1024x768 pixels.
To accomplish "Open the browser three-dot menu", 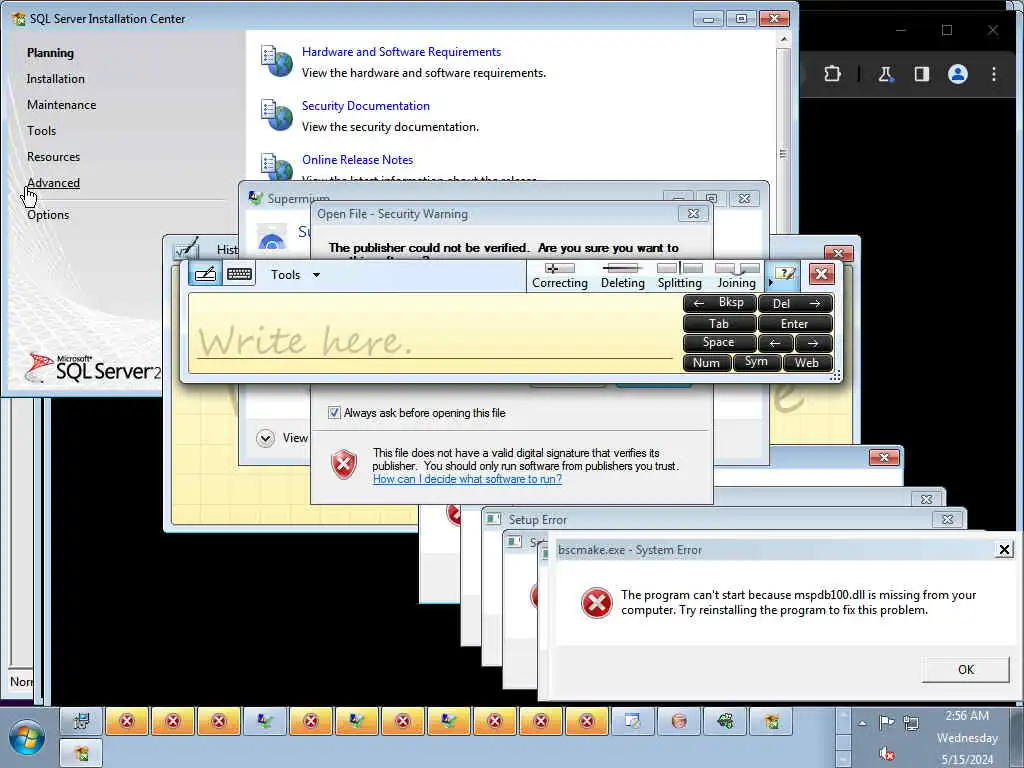I will click(993, 74).
